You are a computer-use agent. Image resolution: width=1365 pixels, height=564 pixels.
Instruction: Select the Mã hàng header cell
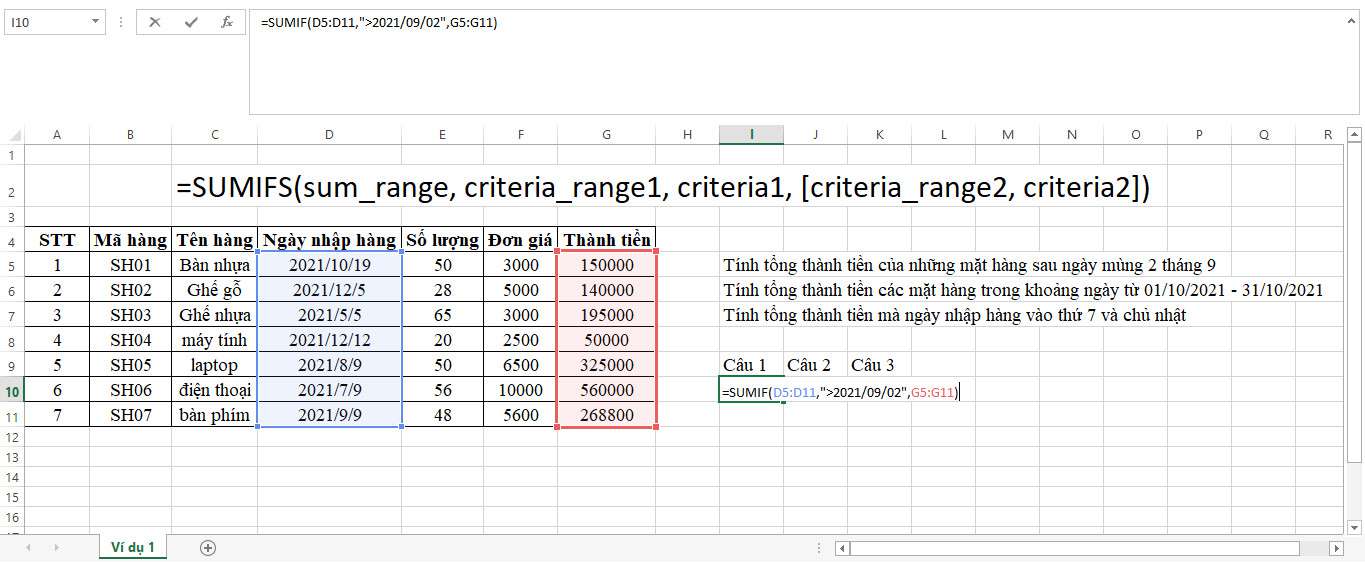[130, 240]
